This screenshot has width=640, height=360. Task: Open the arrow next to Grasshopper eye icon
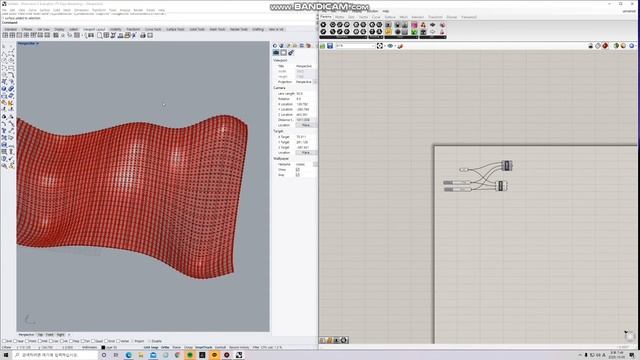coord(395,46)
